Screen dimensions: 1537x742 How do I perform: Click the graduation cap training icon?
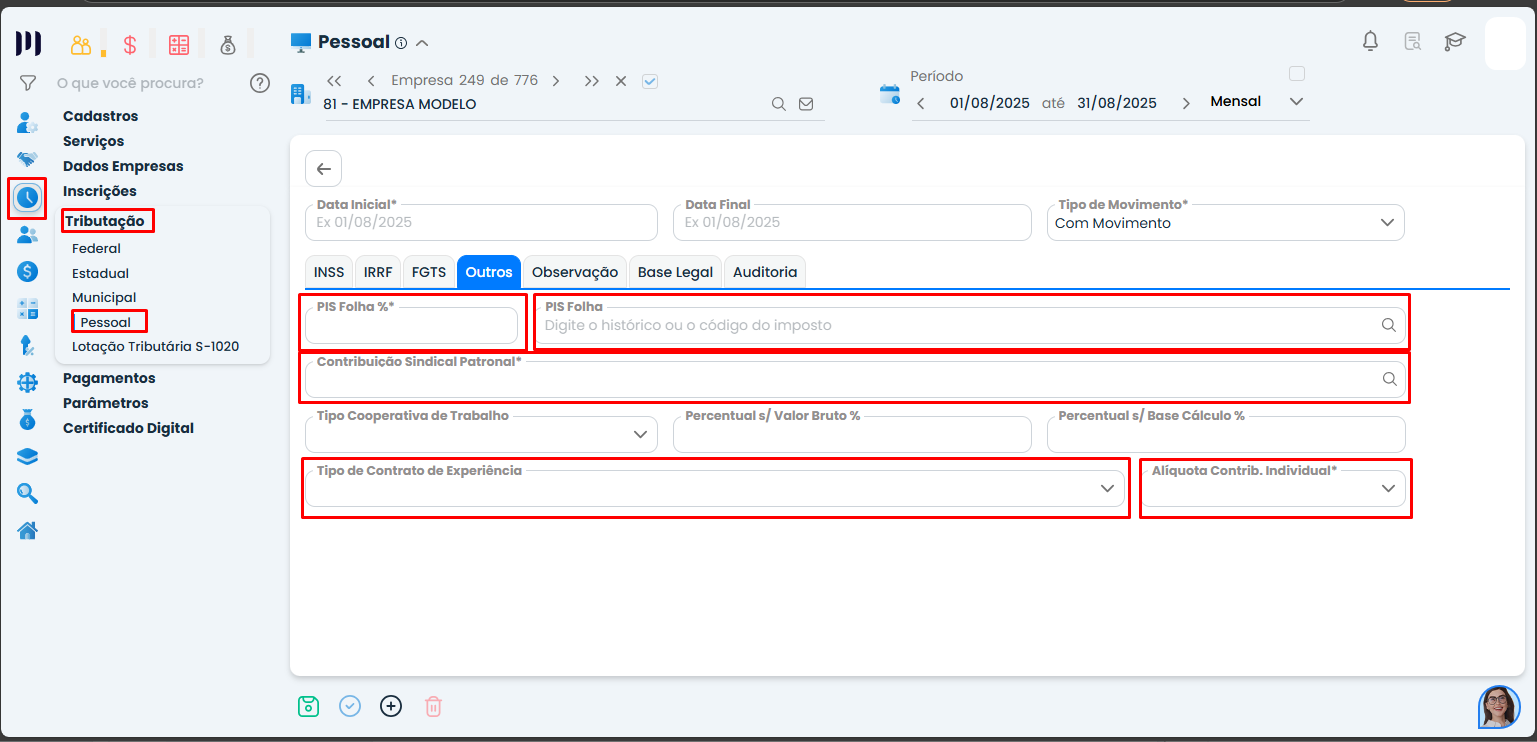click(1454, 41)
